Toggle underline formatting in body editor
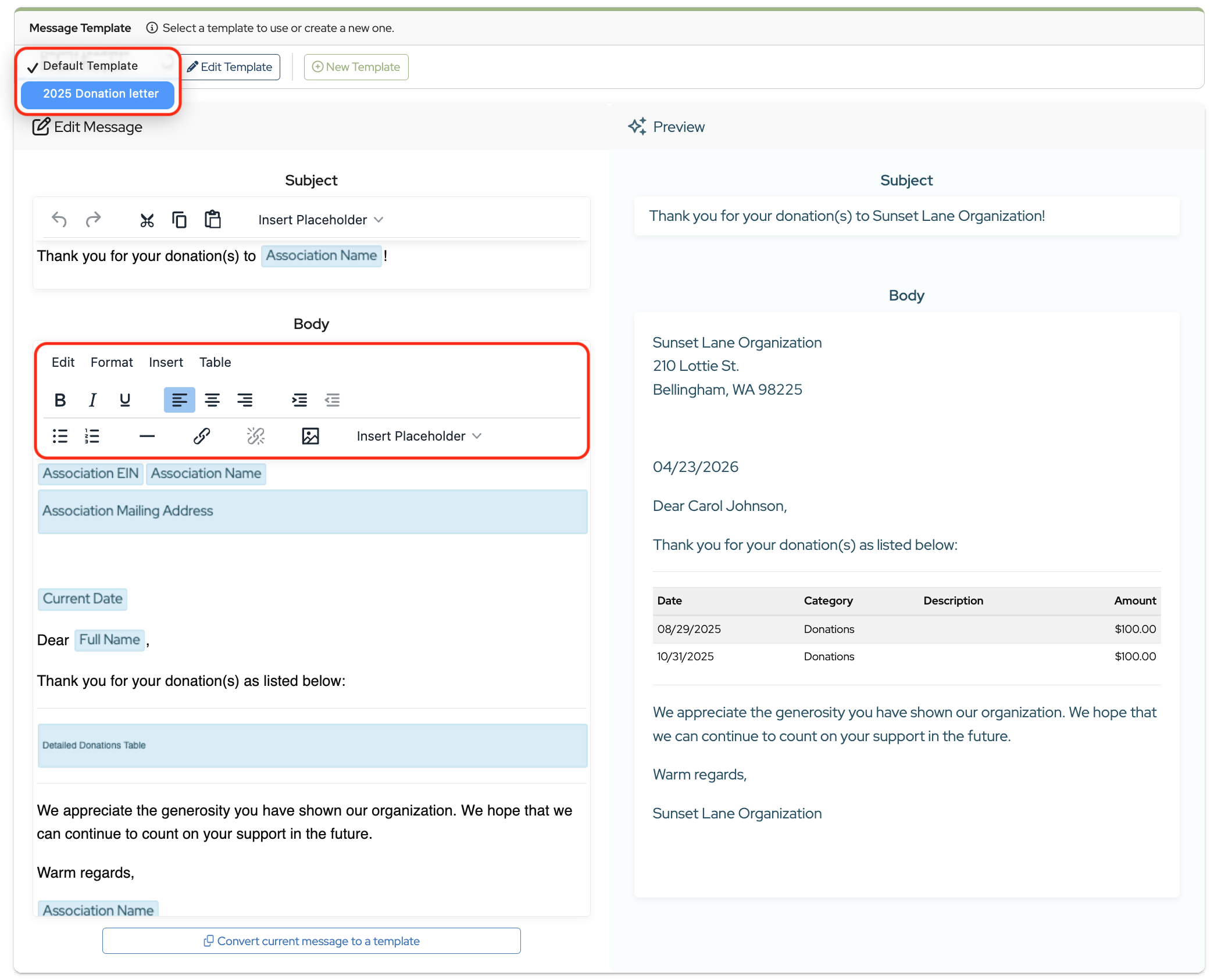Screen dimensions: 1214x980 124,400
